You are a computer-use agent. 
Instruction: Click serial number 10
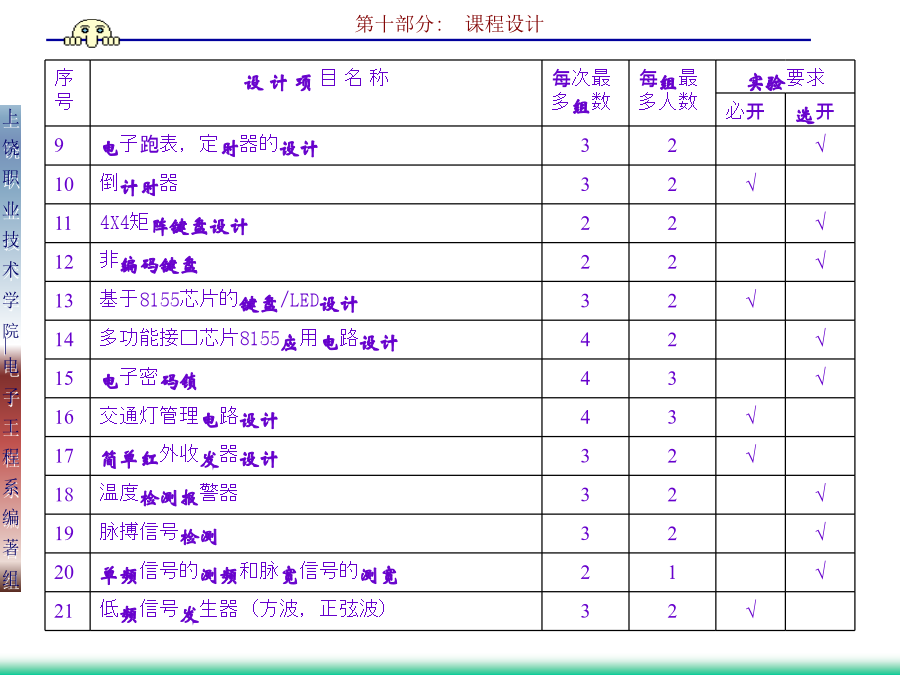pos(64,184)
